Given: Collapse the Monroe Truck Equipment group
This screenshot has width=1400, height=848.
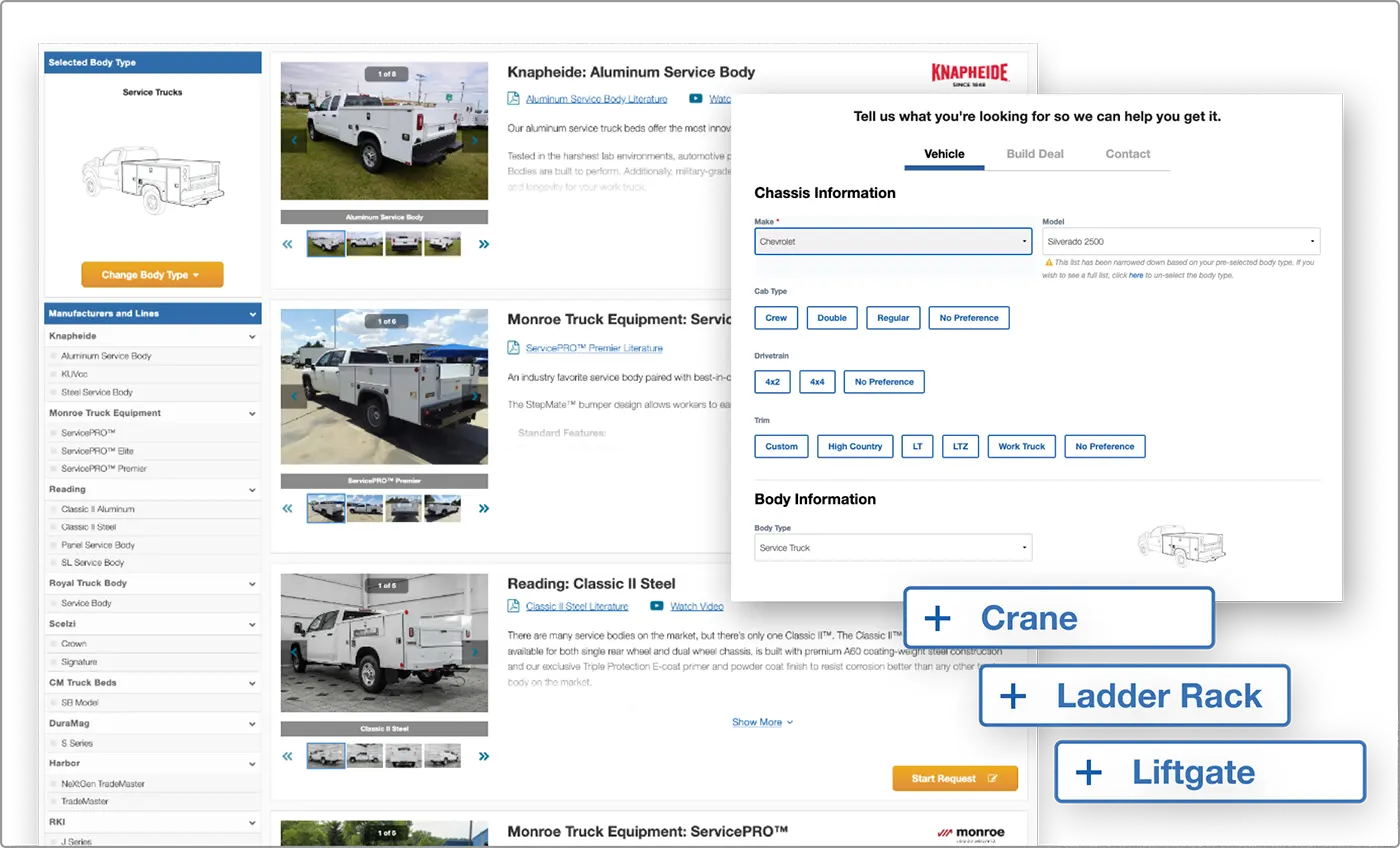Looking at the screenshot, I should coord(252,413).
